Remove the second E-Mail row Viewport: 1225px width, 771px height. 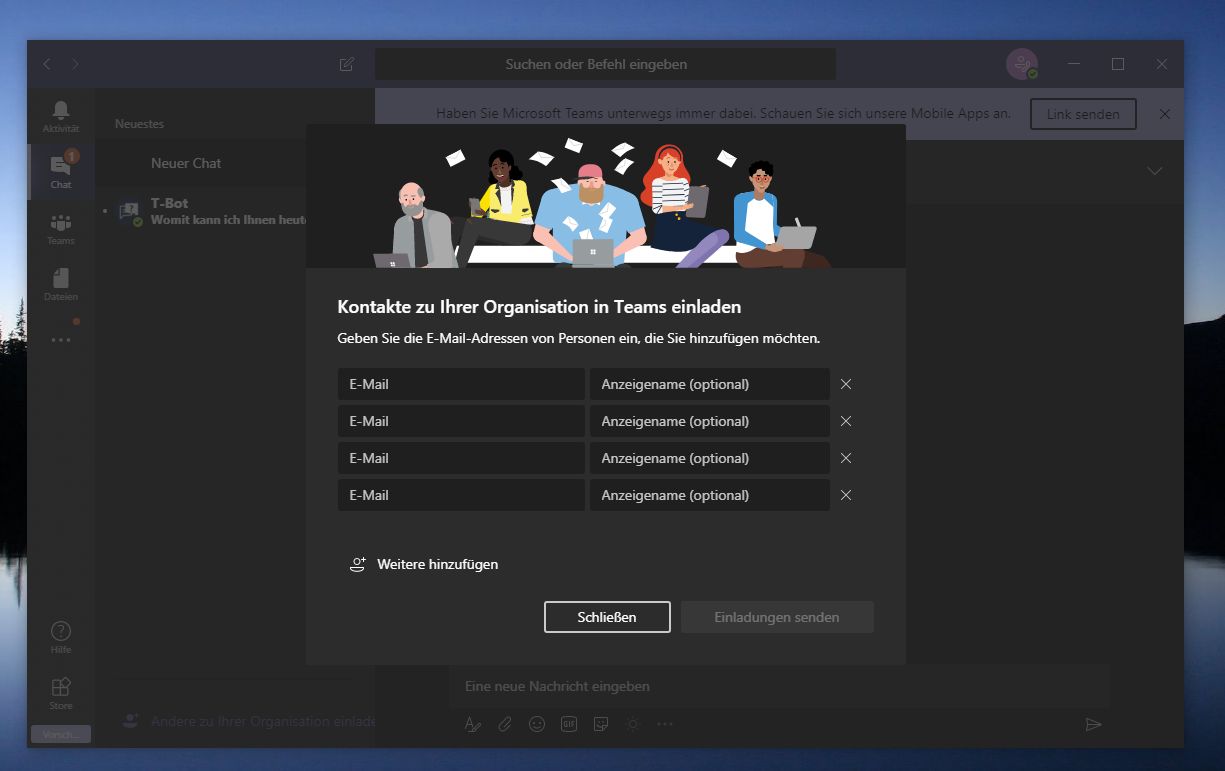846,421
